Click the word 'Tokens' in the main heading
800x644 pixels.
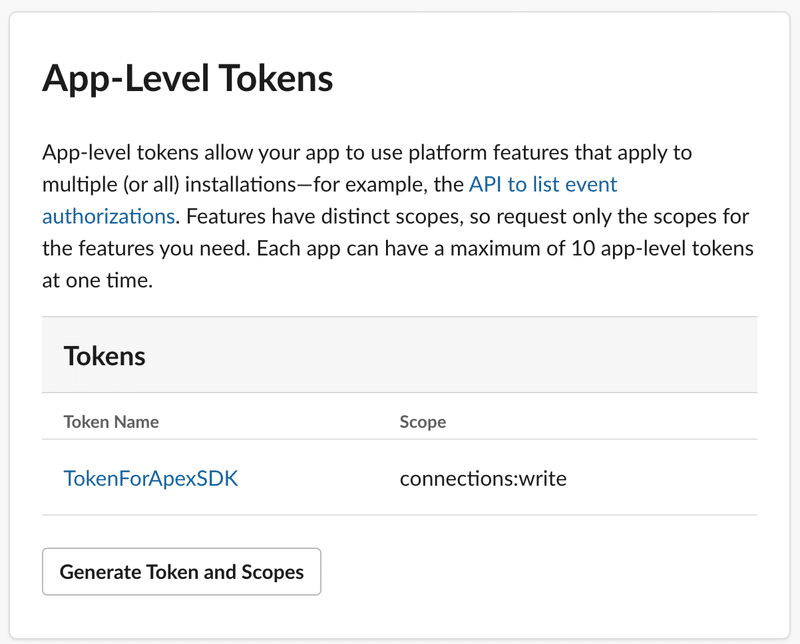276,79
